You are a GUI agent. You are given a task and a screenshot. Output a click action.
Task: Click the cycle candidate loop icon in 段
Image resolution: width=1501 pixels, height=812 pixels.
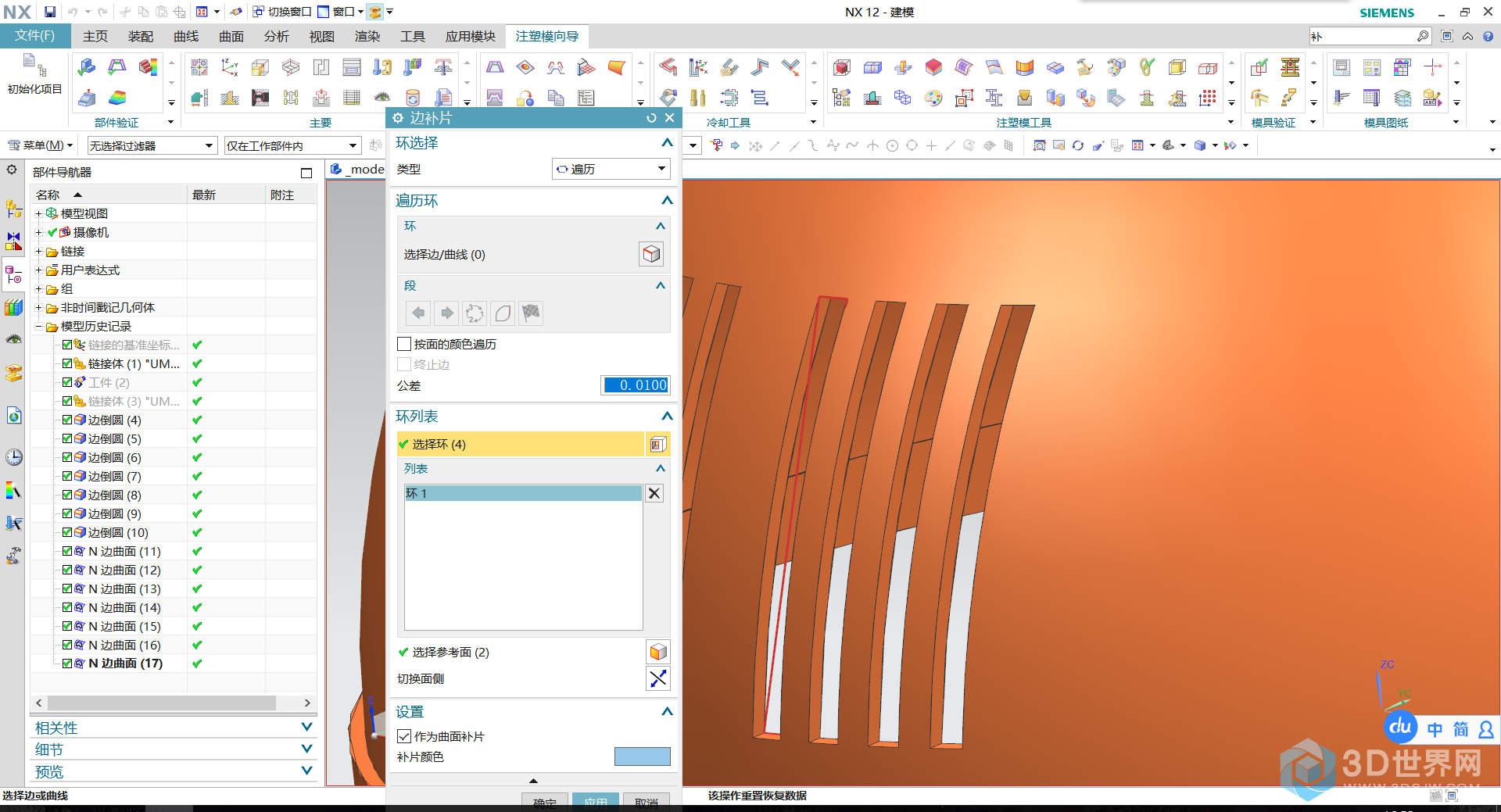point(475,313)
